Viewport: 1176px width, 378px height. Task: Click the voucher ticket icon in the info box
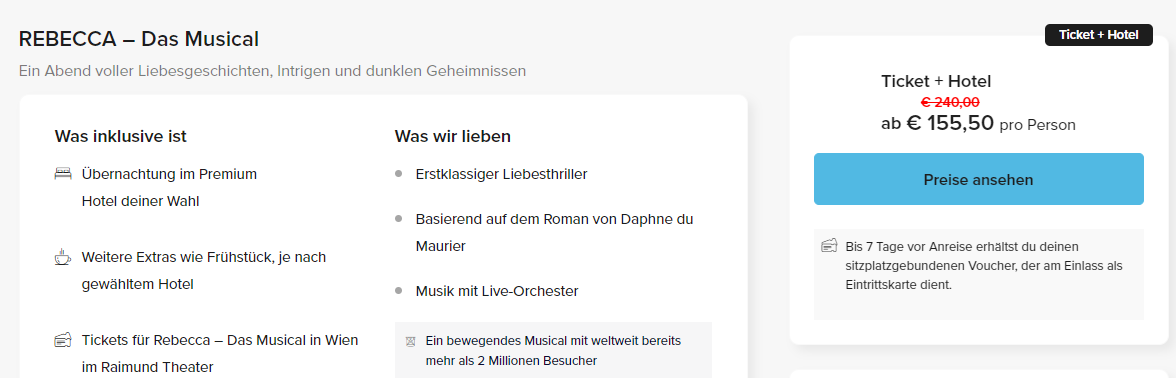[x=830, y=245]
